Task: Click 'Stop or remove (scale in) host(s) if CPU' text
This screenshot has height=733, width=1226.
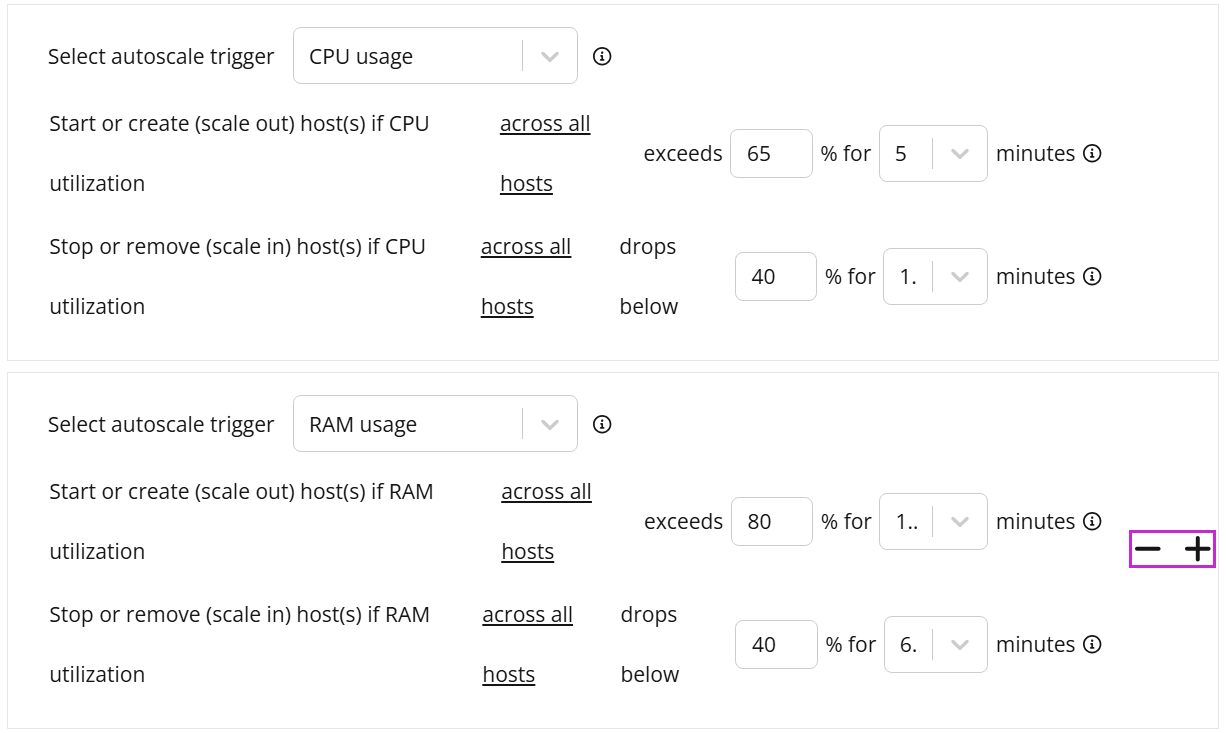Action: coord(237,247)
